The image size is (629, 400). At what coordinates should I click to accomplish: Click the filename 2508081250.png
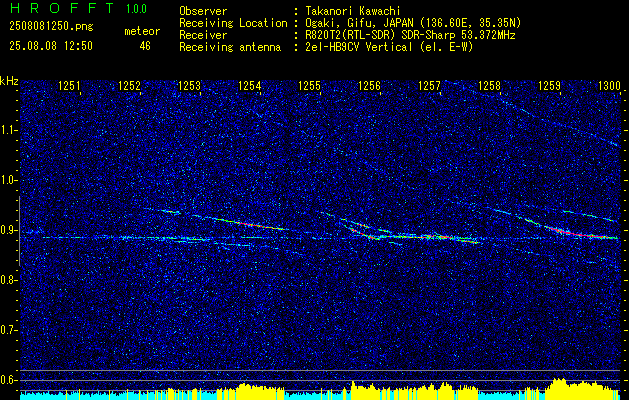[51, 27]
